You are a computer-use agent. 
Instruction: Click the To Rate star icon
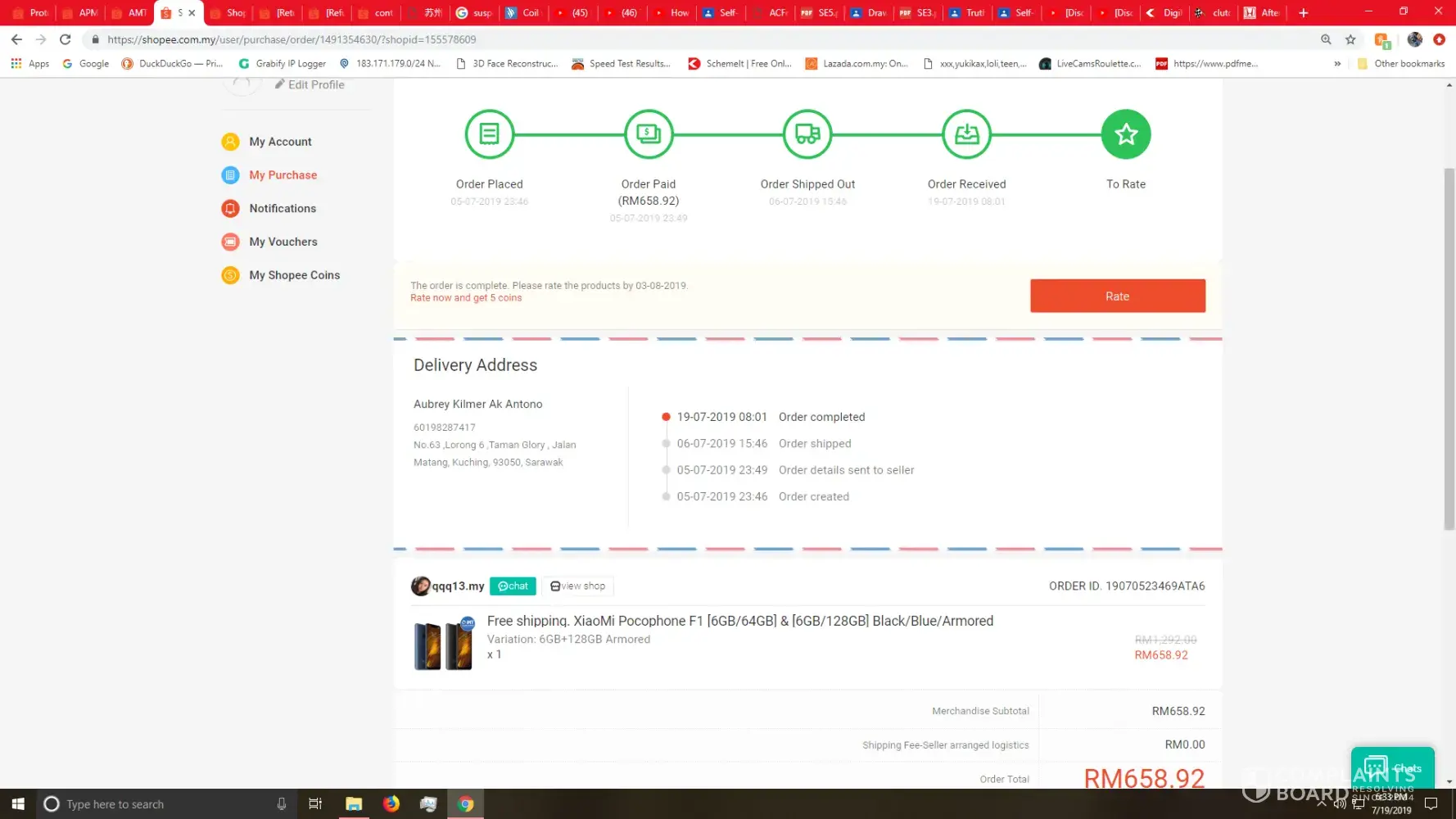pyautogui.click(x=1125, y=133)
